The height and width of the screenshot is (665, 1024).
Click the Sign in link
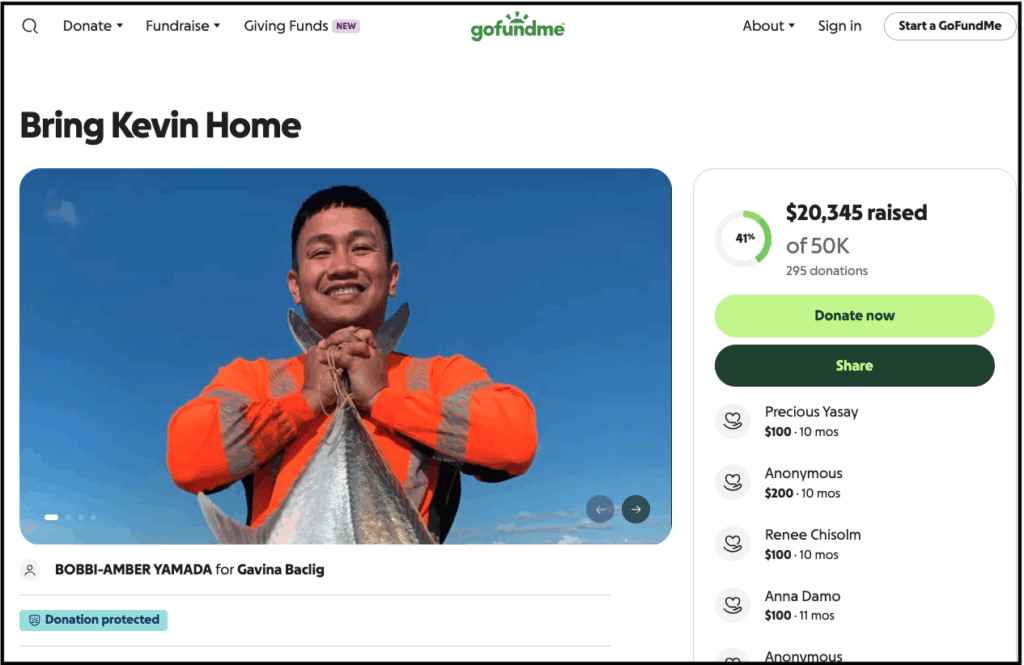839,26
